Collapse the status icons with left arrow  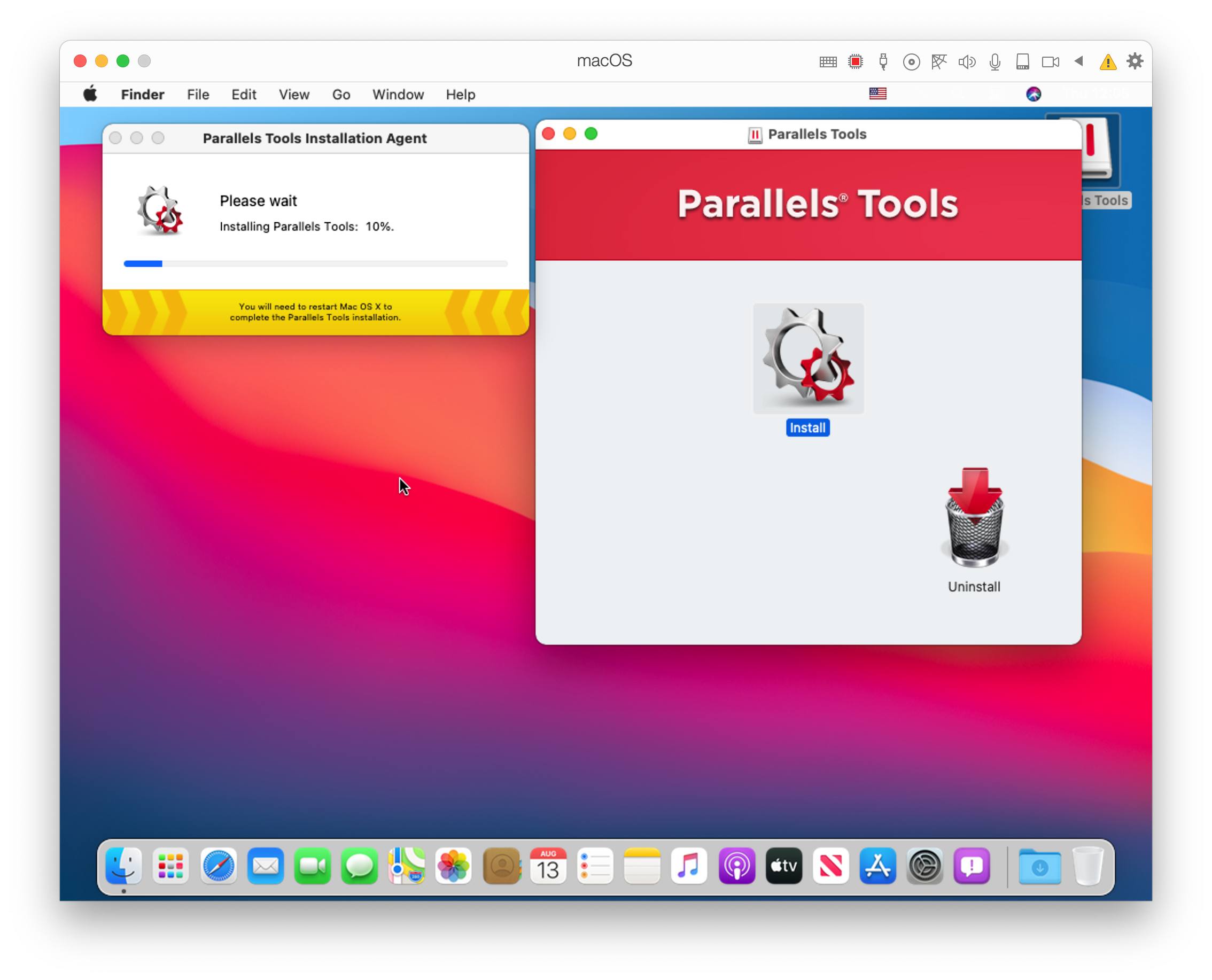pyautogui.click(x=1078, y=61)
